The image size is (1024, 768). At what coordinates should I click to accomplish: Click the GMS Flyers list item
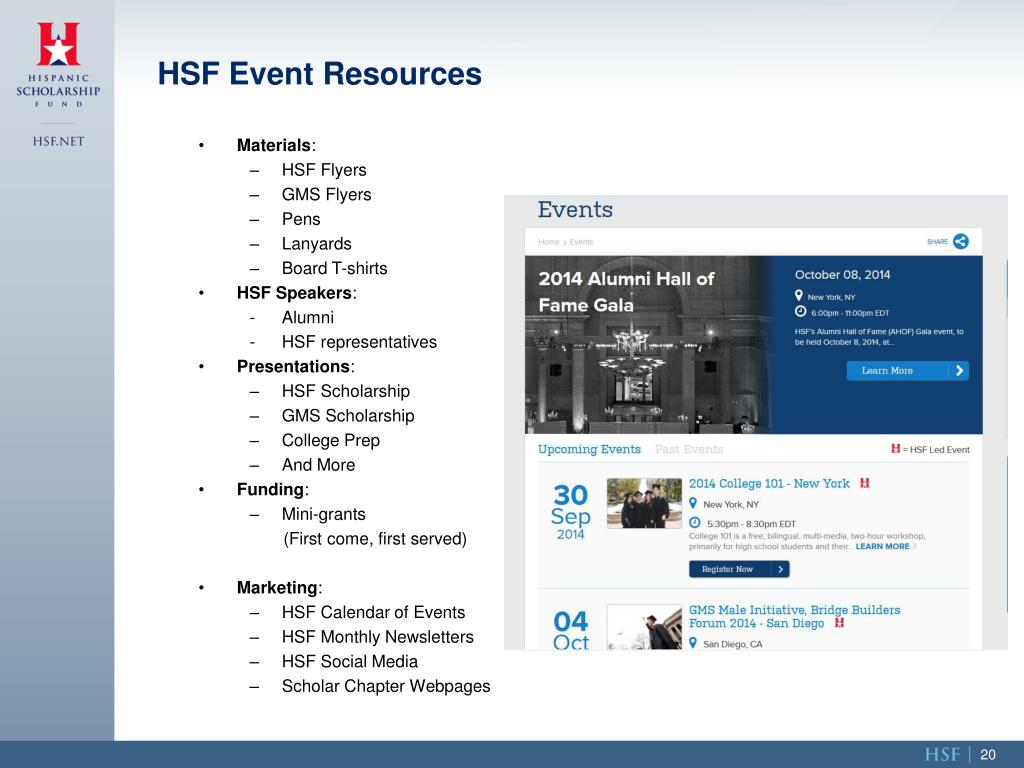pyautogui.click(x=327, y=195)
